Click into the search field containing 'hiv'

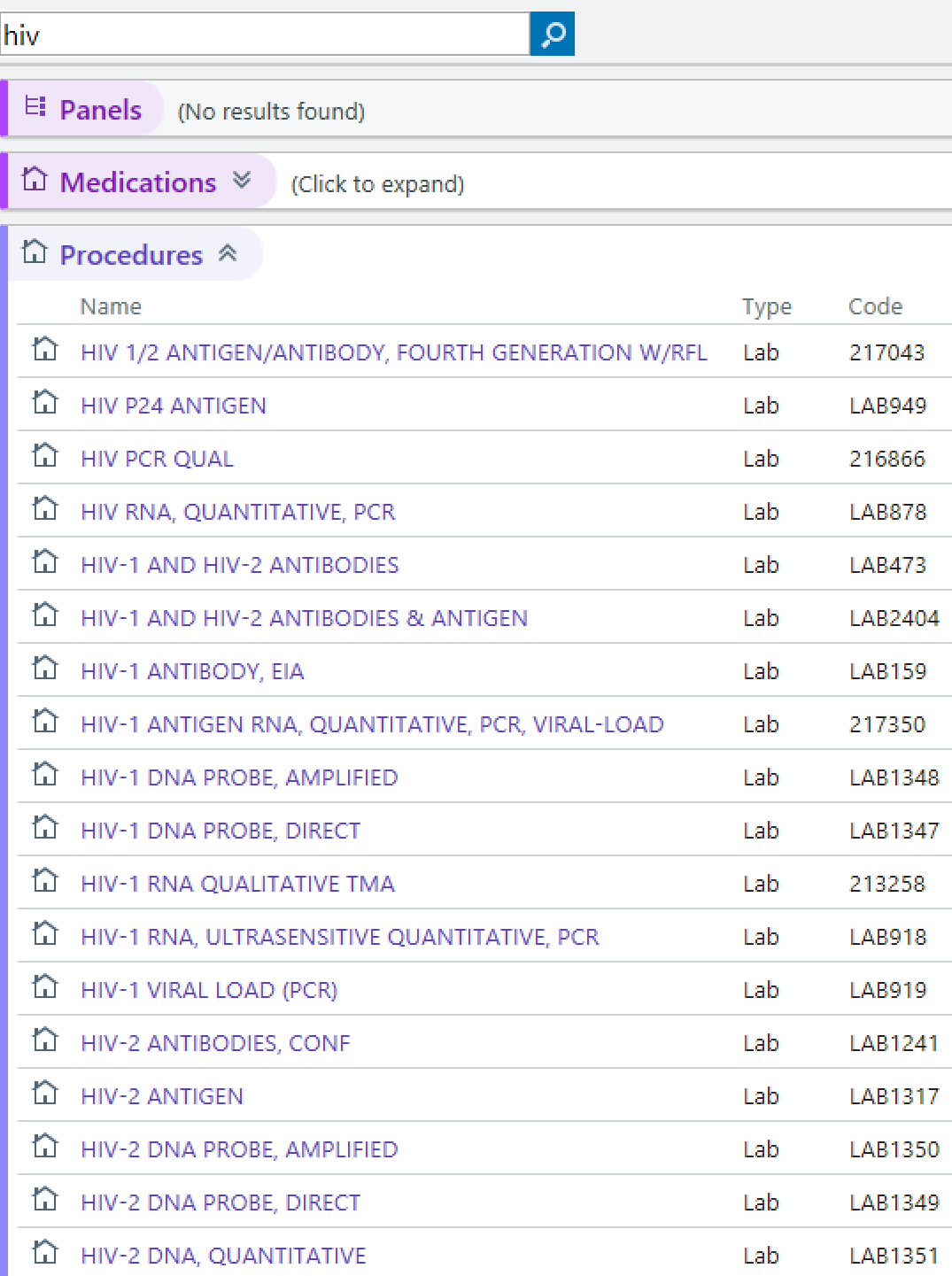pos(264,35)
